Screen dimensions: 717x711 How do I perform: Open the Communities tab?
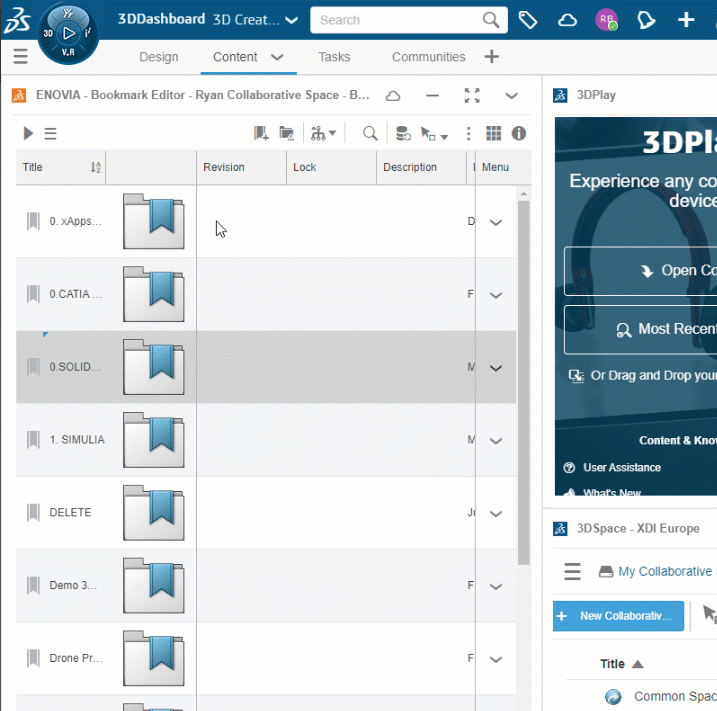pyautogui.click(x=428, y=57)
